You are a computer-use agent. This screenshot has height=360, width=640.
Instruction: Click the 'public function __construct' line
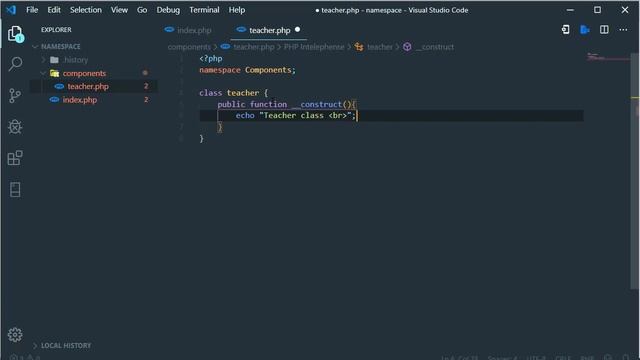(287, 104)
